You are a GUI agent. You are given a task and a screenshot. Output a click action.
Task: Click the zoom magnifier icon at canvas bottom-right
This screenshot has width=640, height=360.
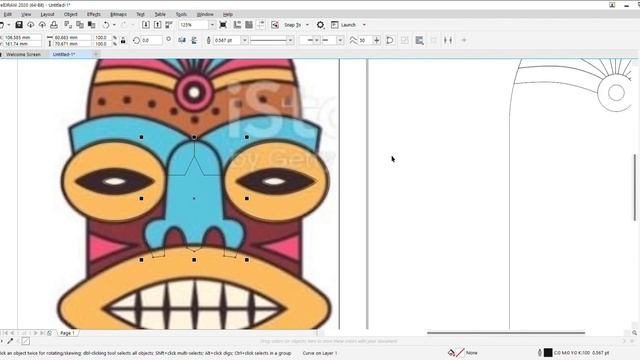[635, 333]
